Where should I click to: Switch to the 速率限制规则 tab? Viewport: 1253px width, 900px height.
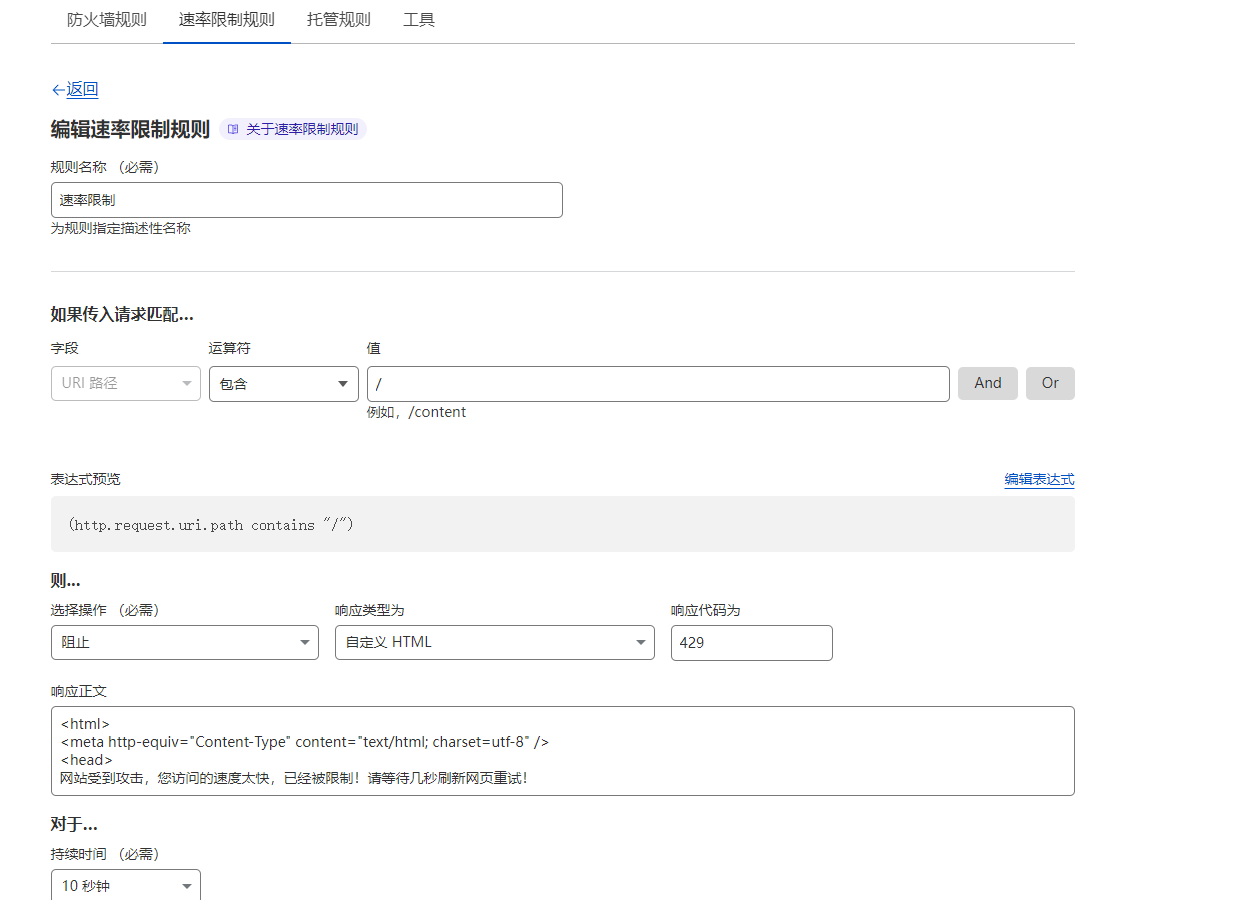[x=227, y=20]
